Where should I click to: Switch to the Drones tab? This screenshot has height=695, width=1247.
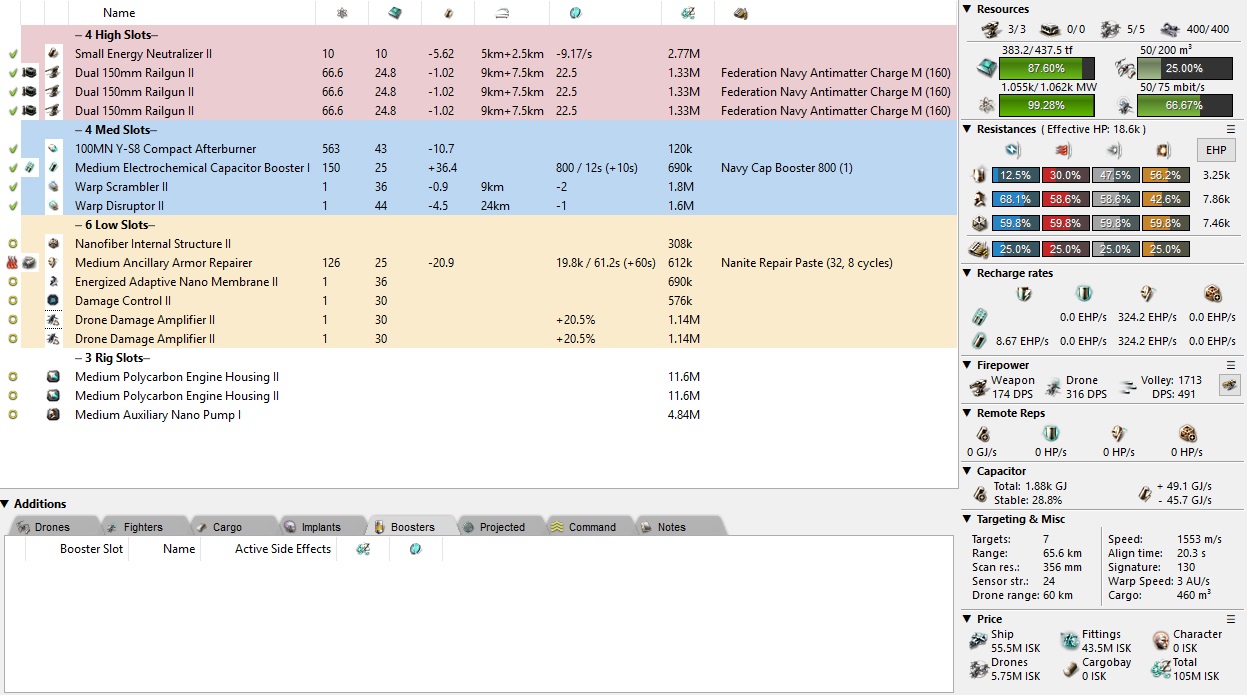52,527
